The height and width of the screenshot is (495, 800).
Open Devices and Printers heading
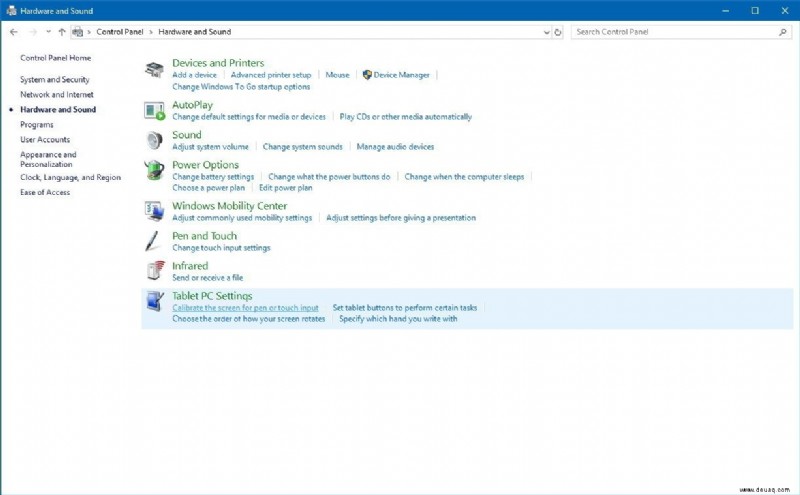pos(218,63)
